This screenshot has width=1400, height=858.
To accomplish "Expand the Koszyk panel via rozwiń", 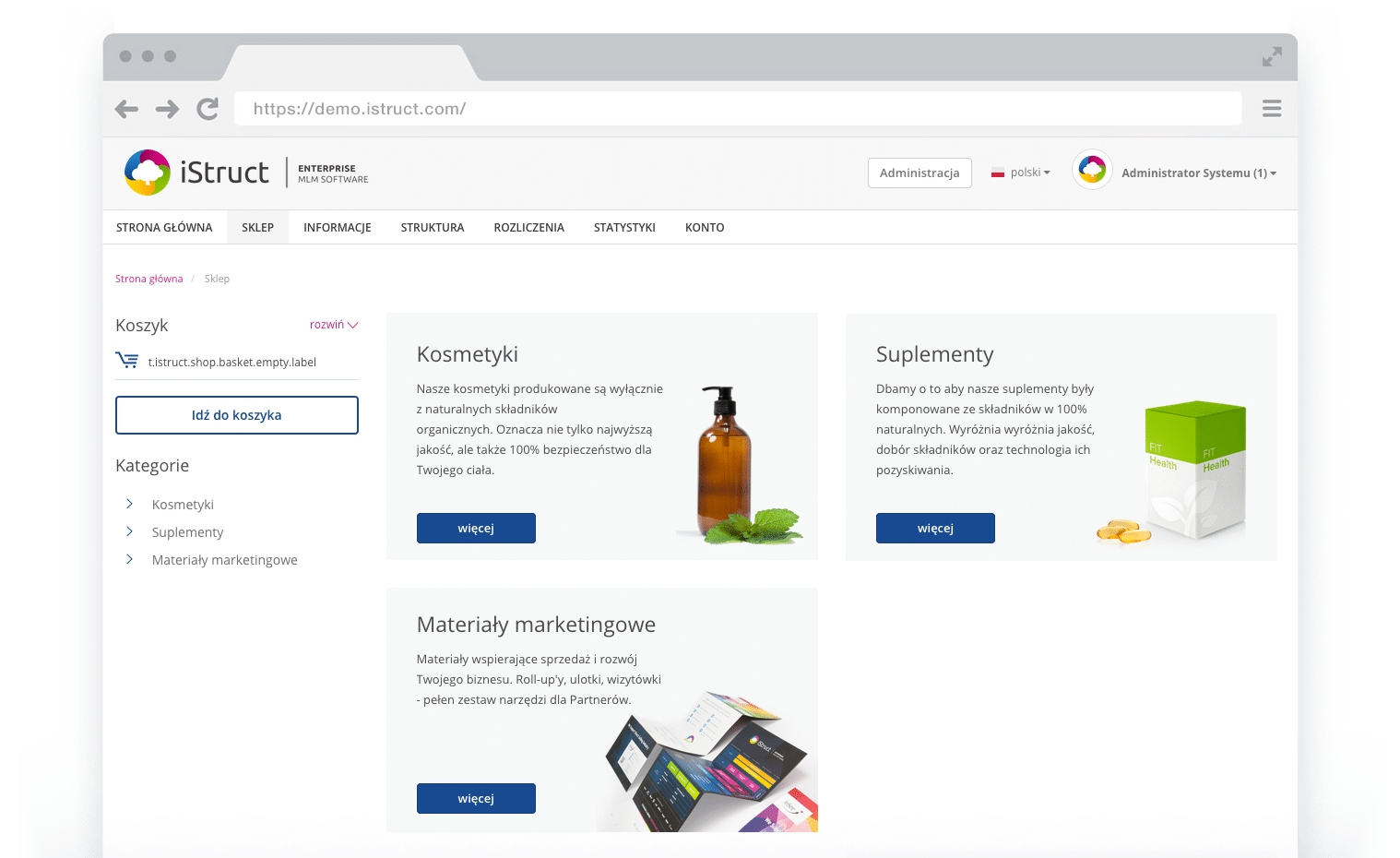I will pyautogui.click(x=333, y=325).
